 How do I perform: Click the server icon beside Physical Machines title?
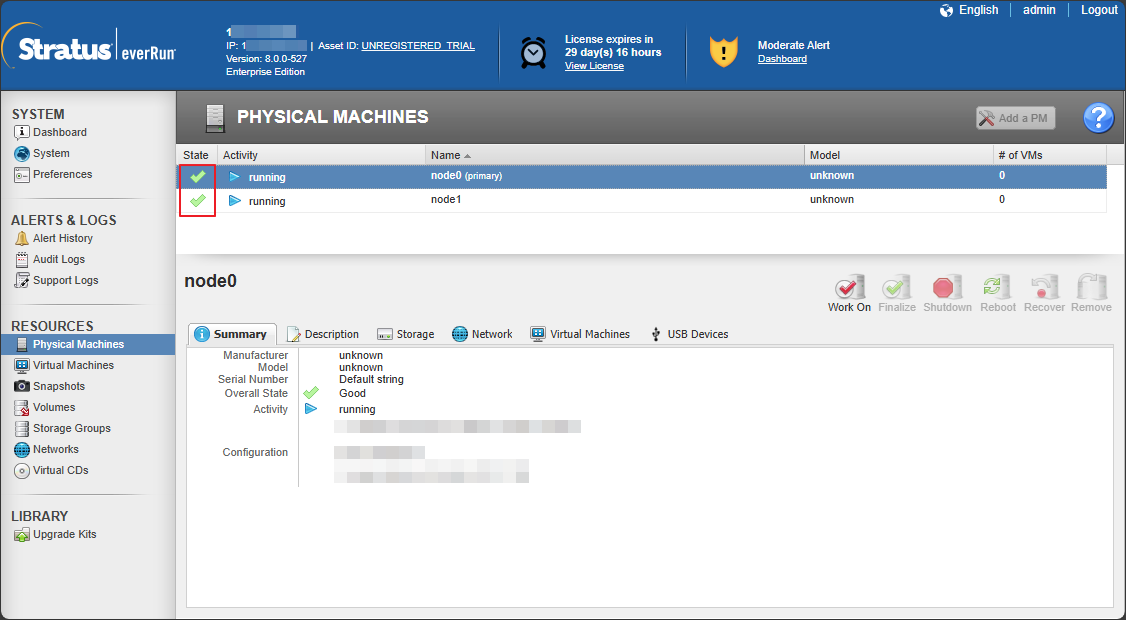(x=215, y=119)
